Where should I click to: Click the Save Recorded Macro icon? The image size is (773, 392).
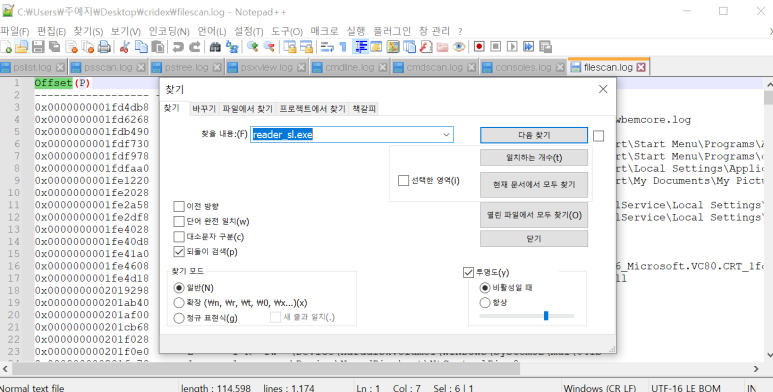[545, 47]
